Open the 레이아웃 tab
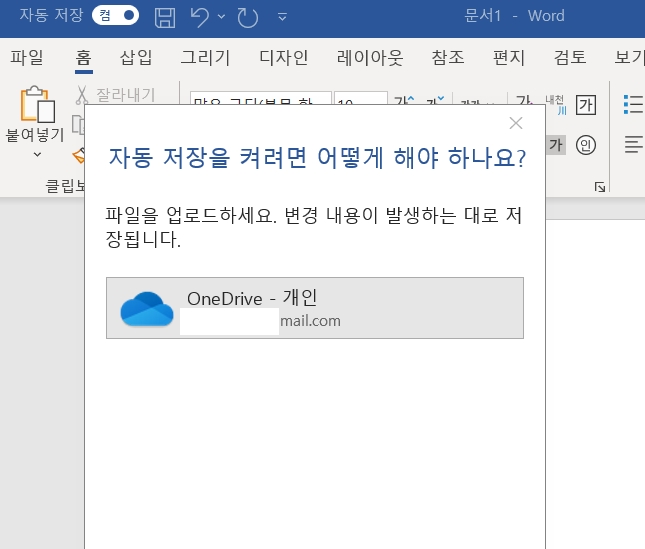Screen dimensions: 645x549 tap(370, 57)
